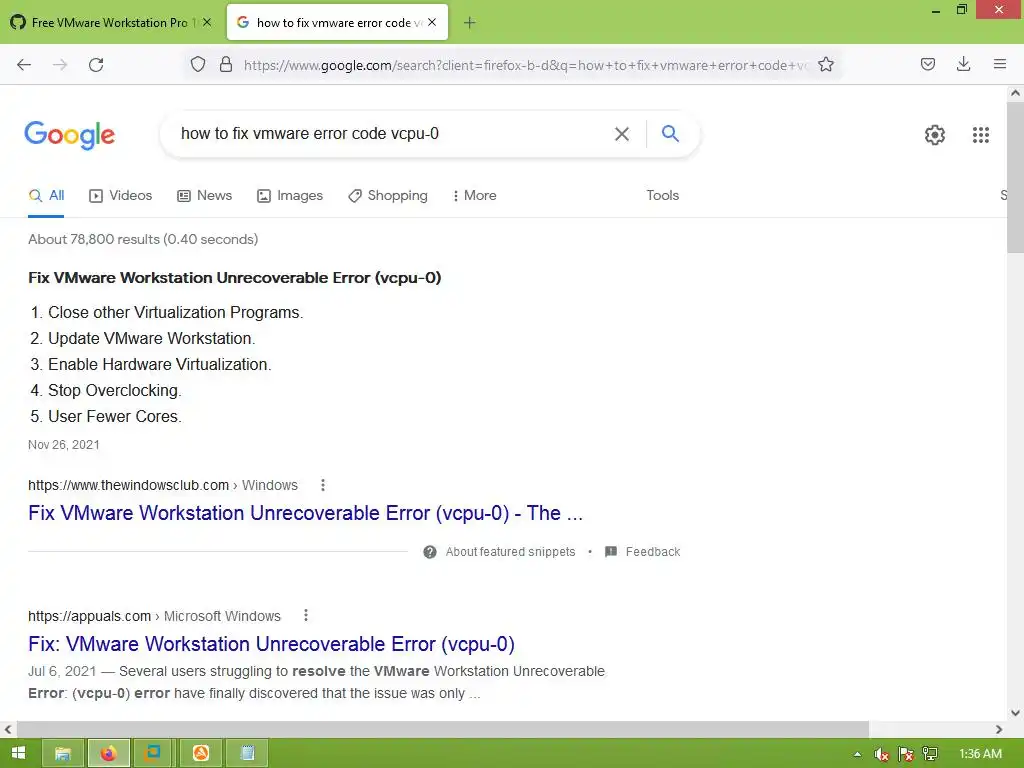Click the vertical scrollbar thumb
This screenshot has width=1024, height=768.
[1015, 176]
